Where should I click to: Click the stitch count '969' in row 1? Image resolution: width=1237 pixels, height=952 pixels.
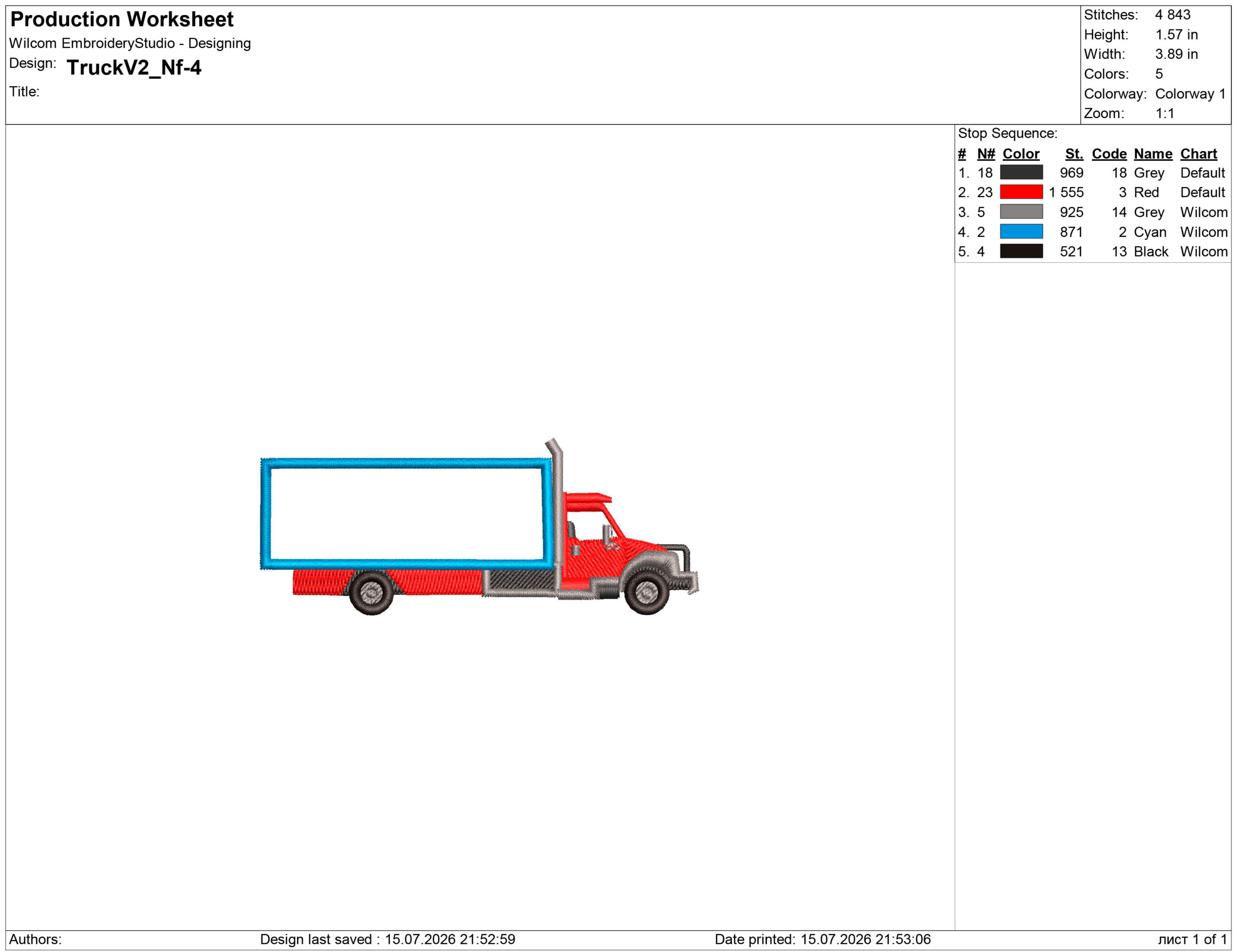[x=1072, y=173]
